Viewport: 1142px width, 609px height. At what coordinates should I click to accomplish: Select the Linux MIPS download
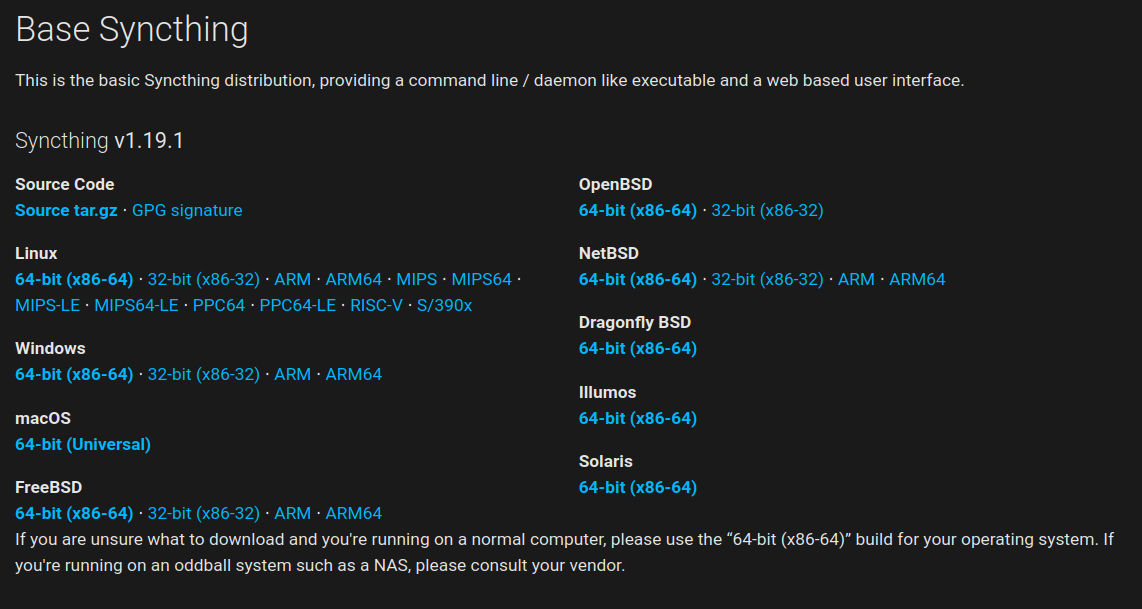(417, 280)
